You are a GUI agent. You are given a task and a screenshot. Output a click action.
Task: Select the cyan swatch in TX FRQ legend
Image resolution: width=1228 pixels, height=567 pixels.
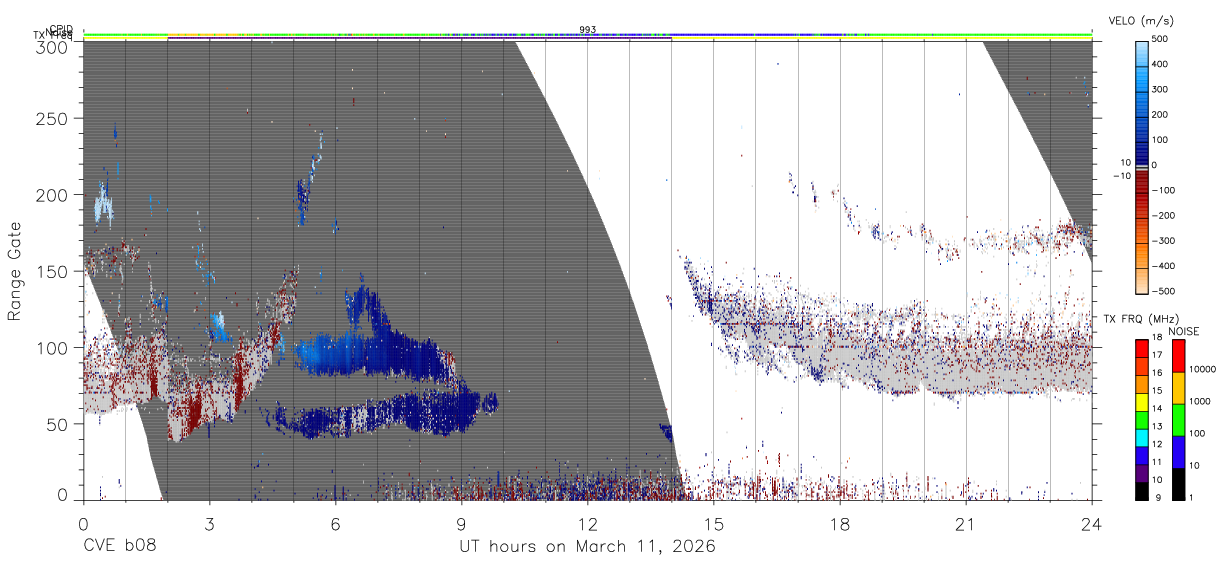(x=1141, y=437)
